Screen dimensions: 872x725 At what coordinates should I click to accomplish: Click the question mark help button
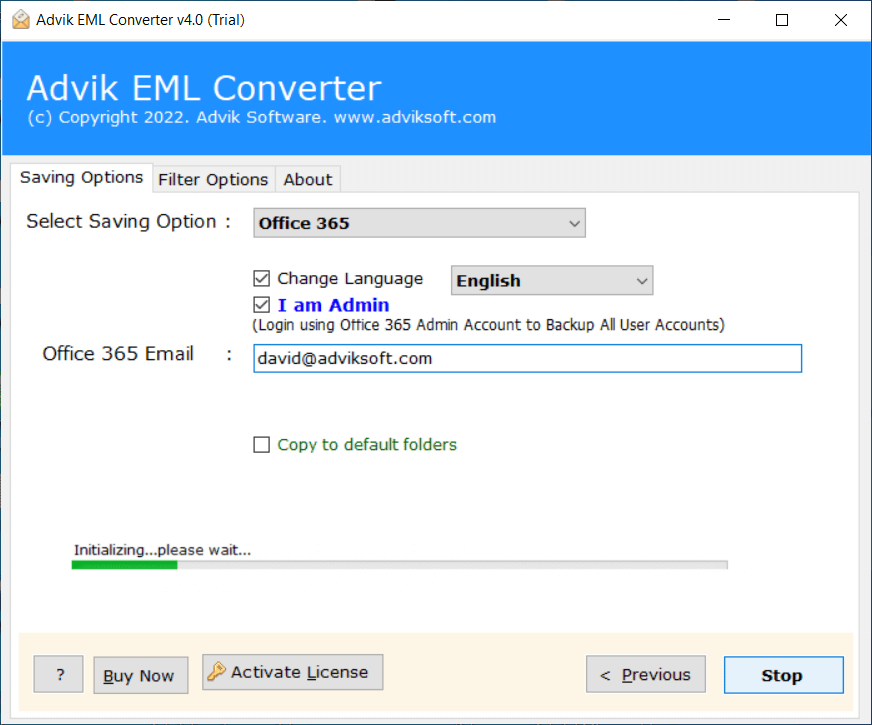[x=58, y=674]
